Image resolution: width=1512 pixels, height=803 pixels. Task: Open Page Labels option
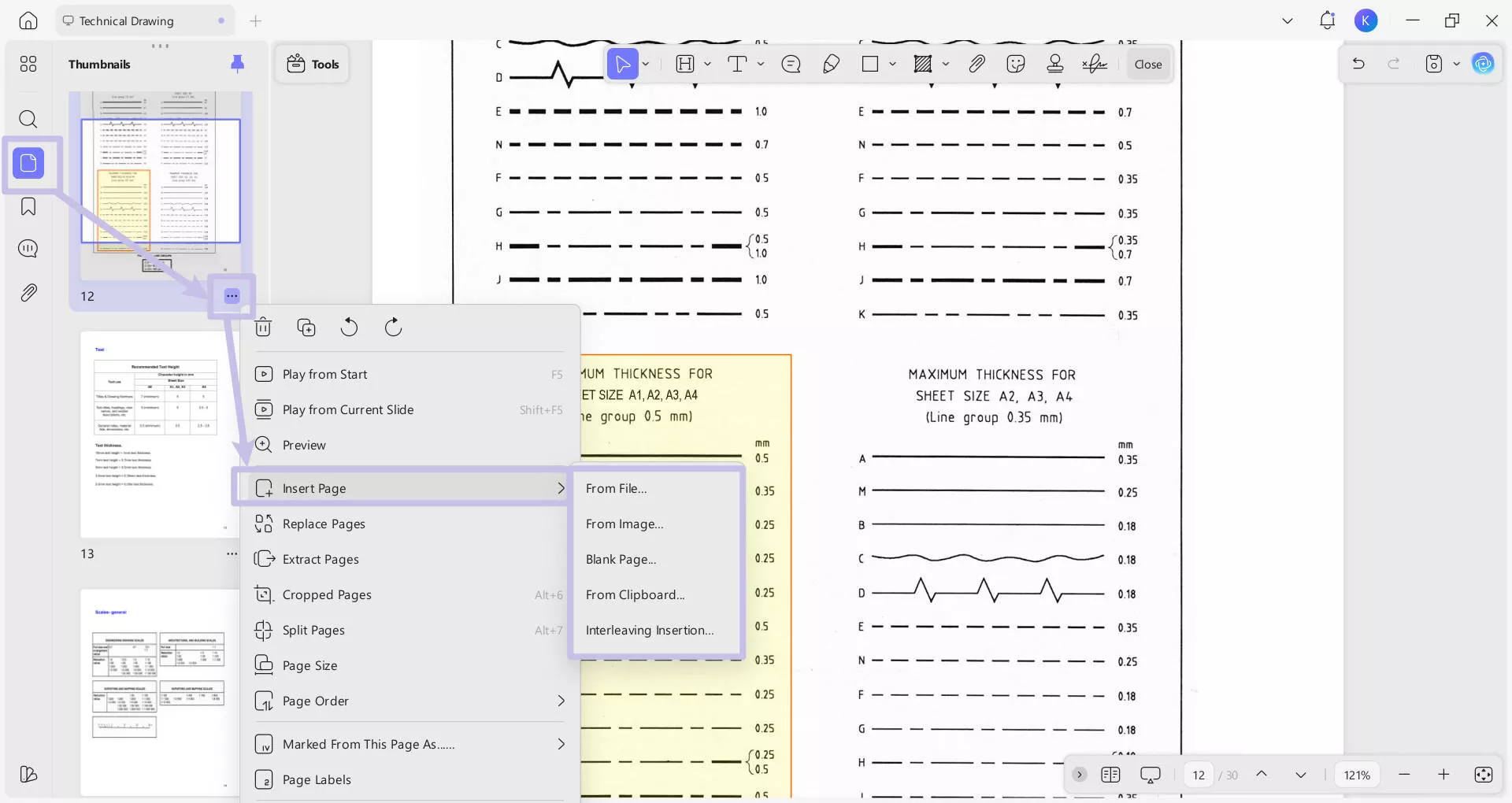click(410, 779)
